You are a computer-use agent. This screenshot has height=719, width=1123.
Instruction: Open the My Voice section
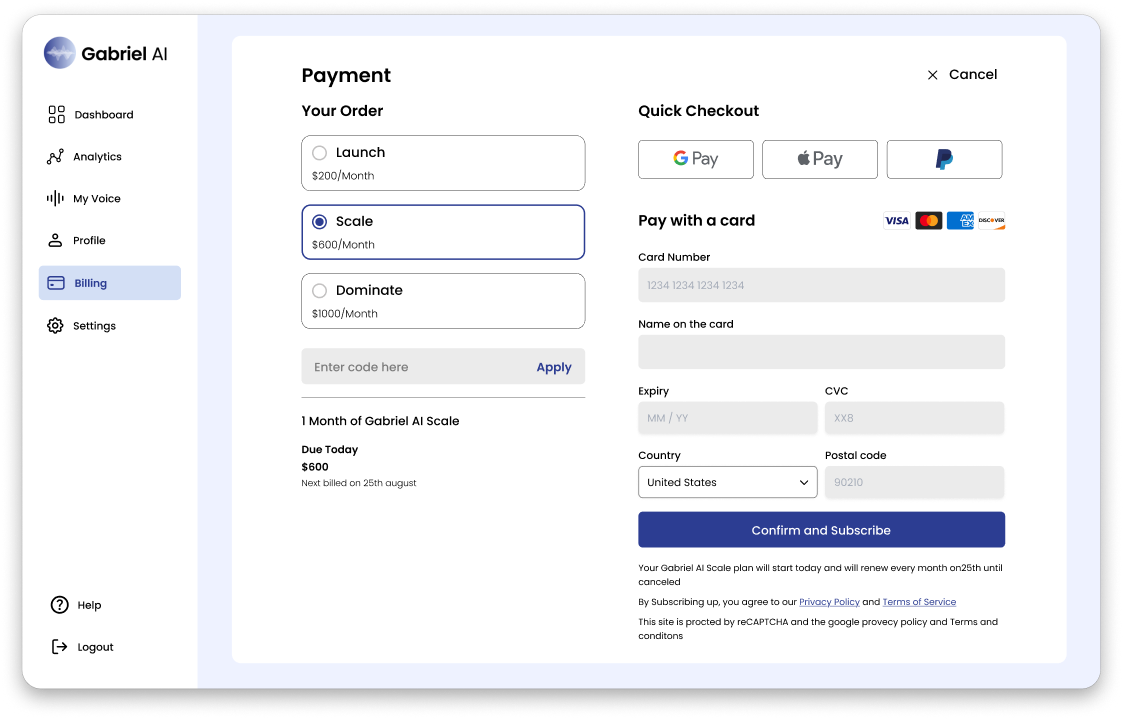click(x=110, y=198)
